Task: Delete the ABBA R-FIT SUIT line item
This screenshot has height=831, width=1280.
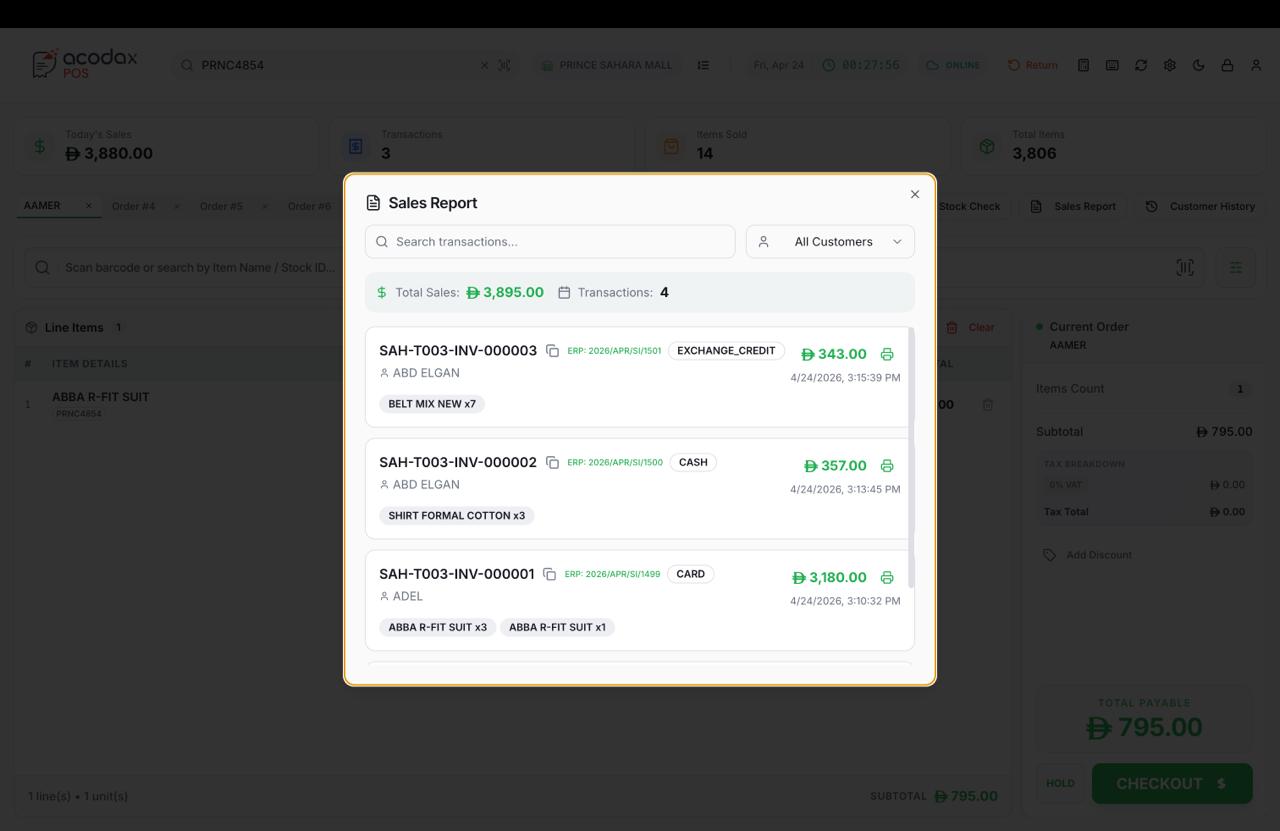Action: coord(988,404)
